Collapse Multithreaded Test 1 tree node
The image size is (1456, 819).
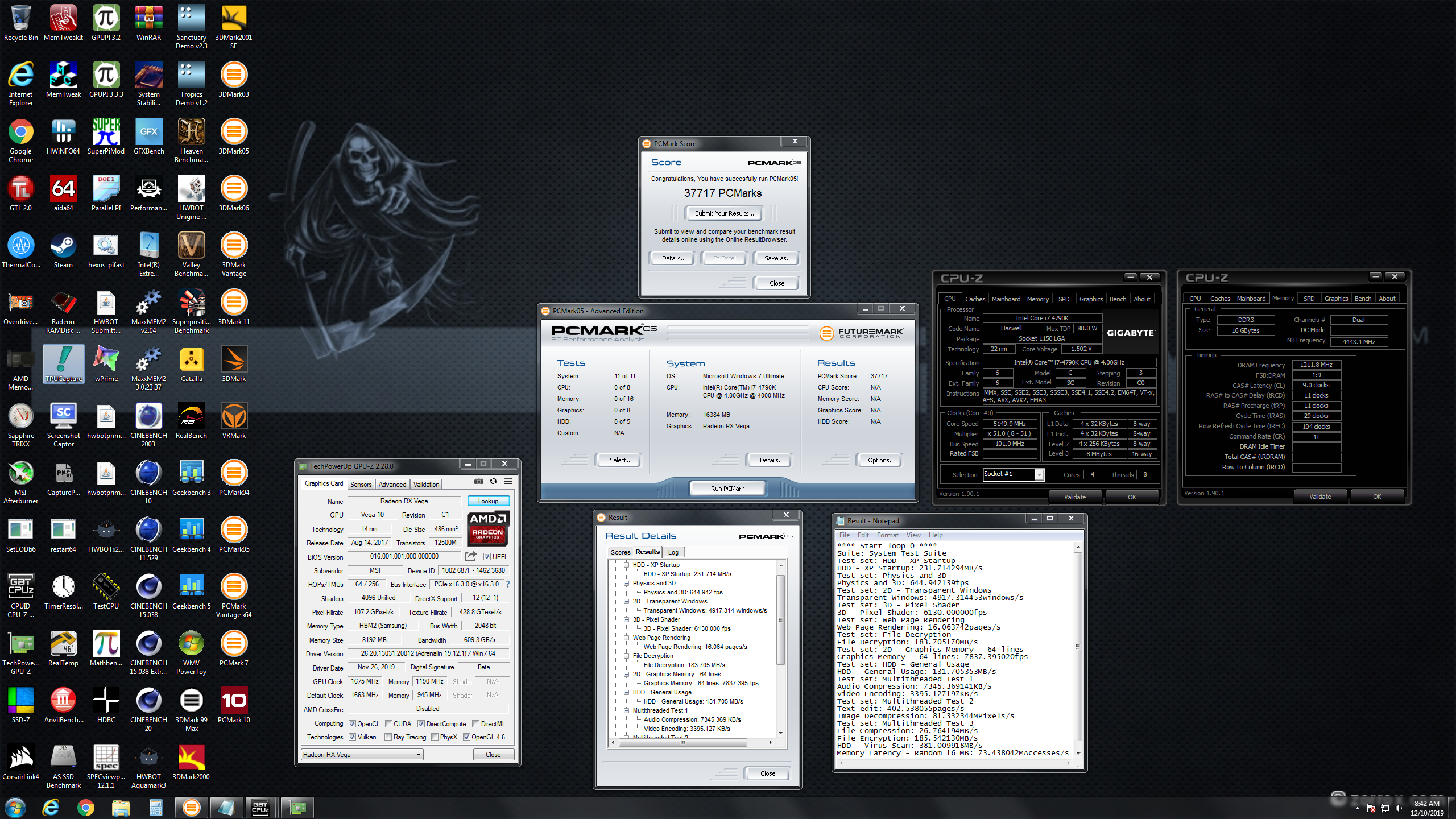click(626, 710)
